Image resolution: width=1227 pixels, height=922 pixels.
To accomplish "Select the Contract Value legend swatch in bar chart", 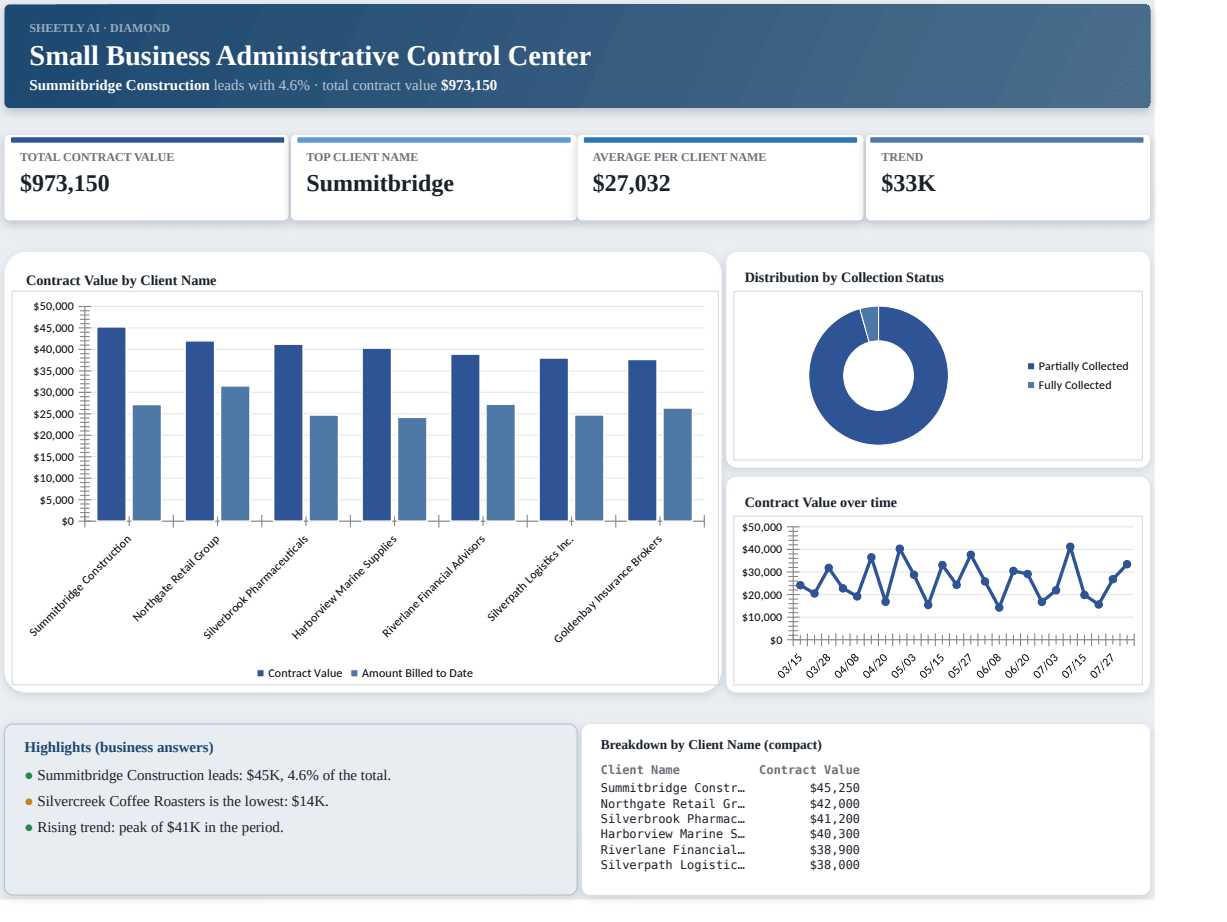I will [x=261, y=674].
